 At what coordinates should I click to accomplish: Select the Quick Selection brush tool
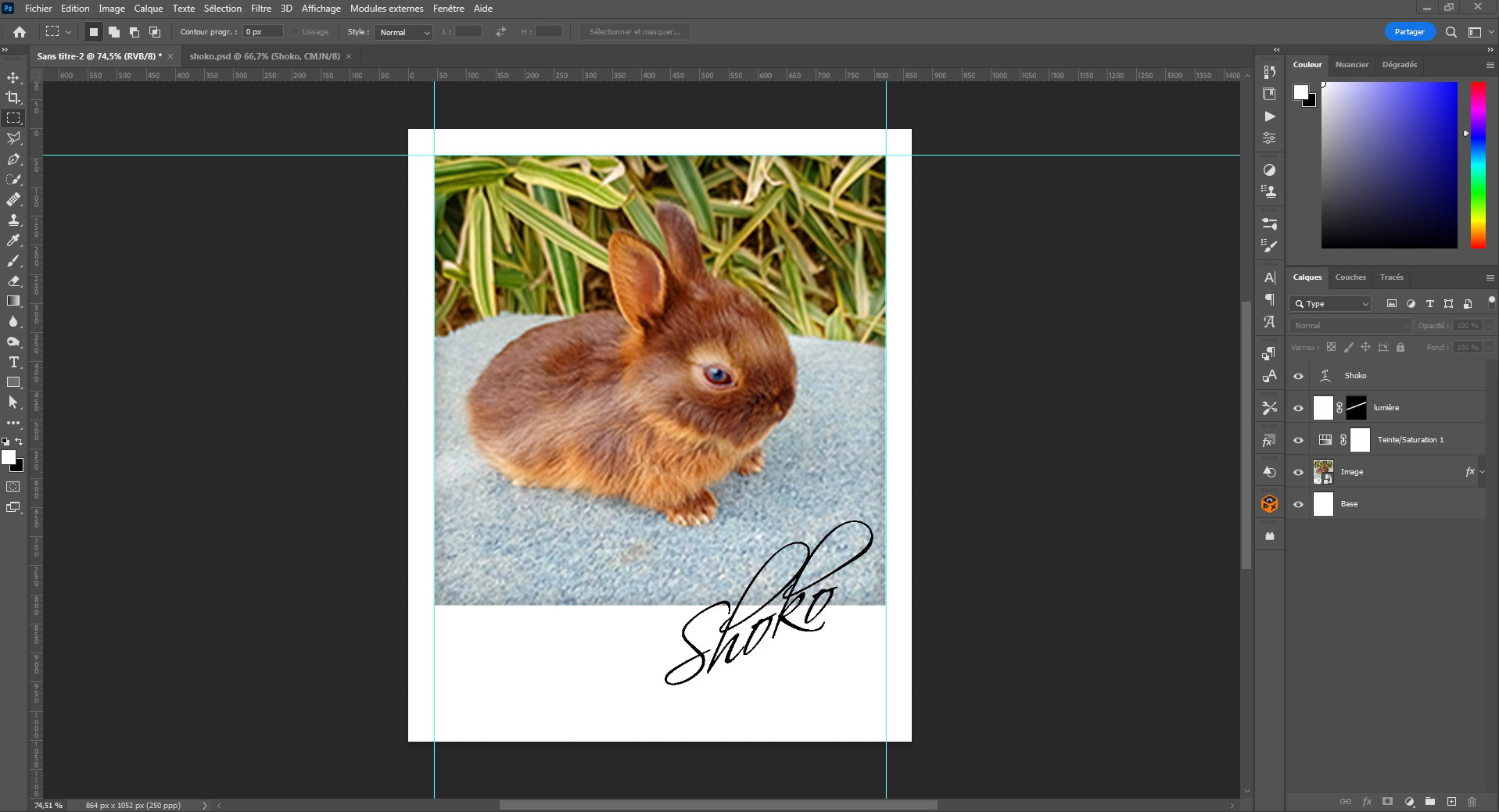pyautogui.click(x=13, y=180)
